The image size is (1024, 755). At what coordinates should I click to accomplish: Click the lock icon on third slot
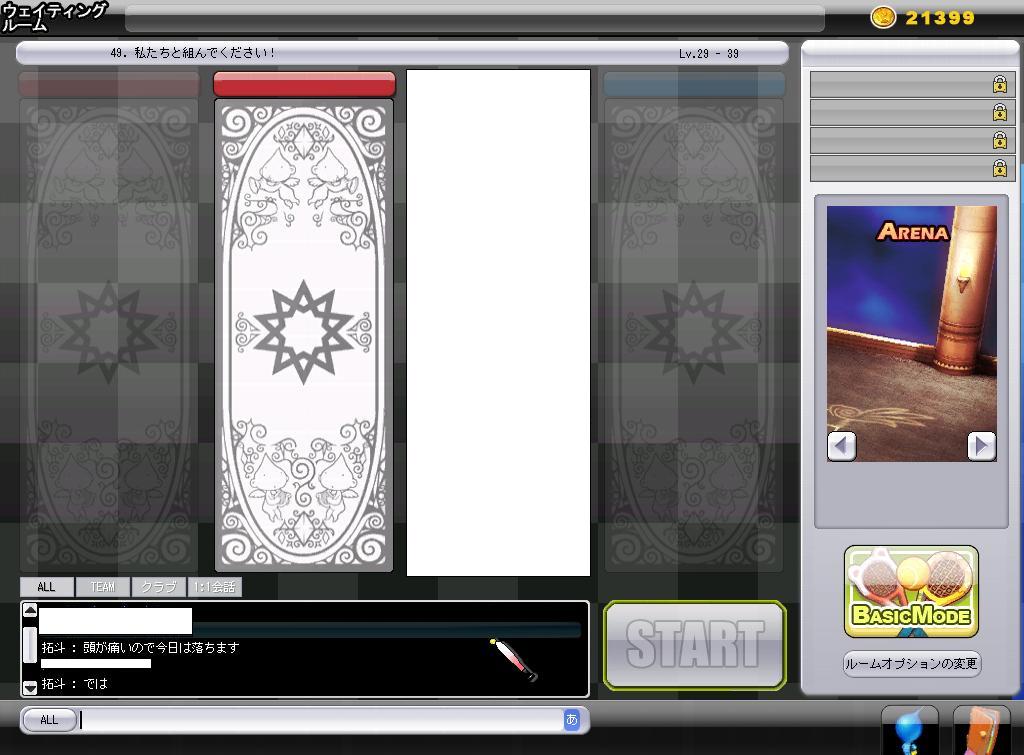999,141
